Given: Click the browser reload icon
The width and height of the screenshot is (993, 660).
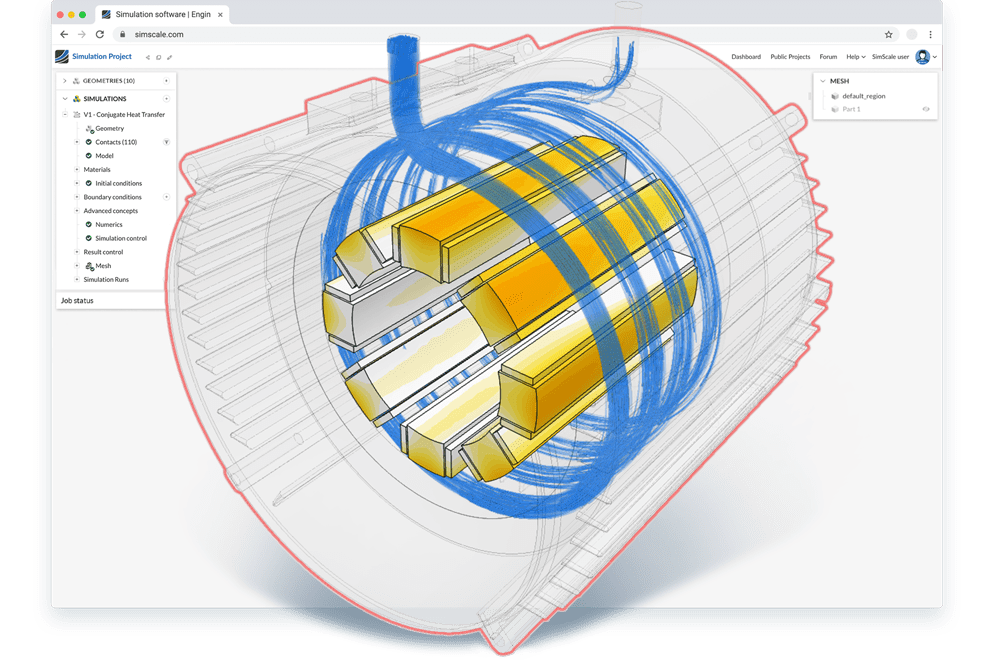Looking at the screenshot, I should coord(98,33).
